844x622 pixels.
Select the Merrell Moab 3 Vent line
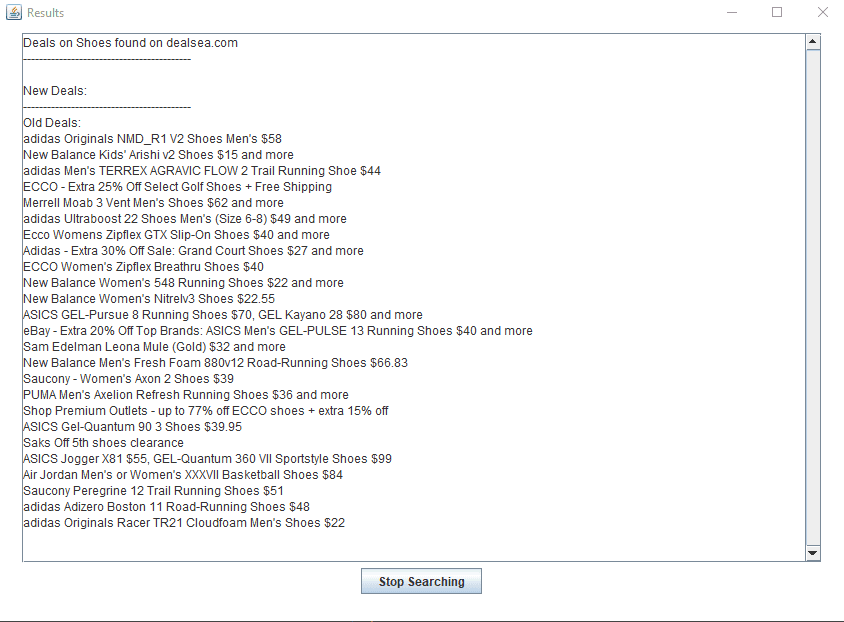(x=153, y=203)
